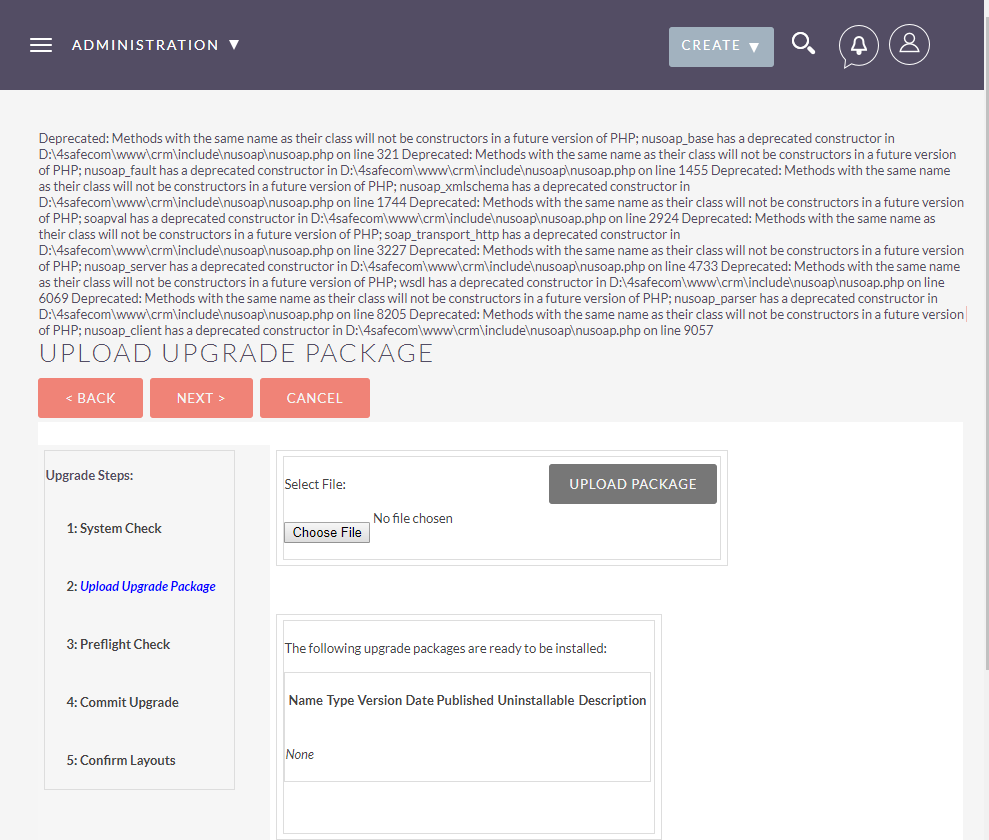
Task: Click the Name column header
Action: pos(306,701)
